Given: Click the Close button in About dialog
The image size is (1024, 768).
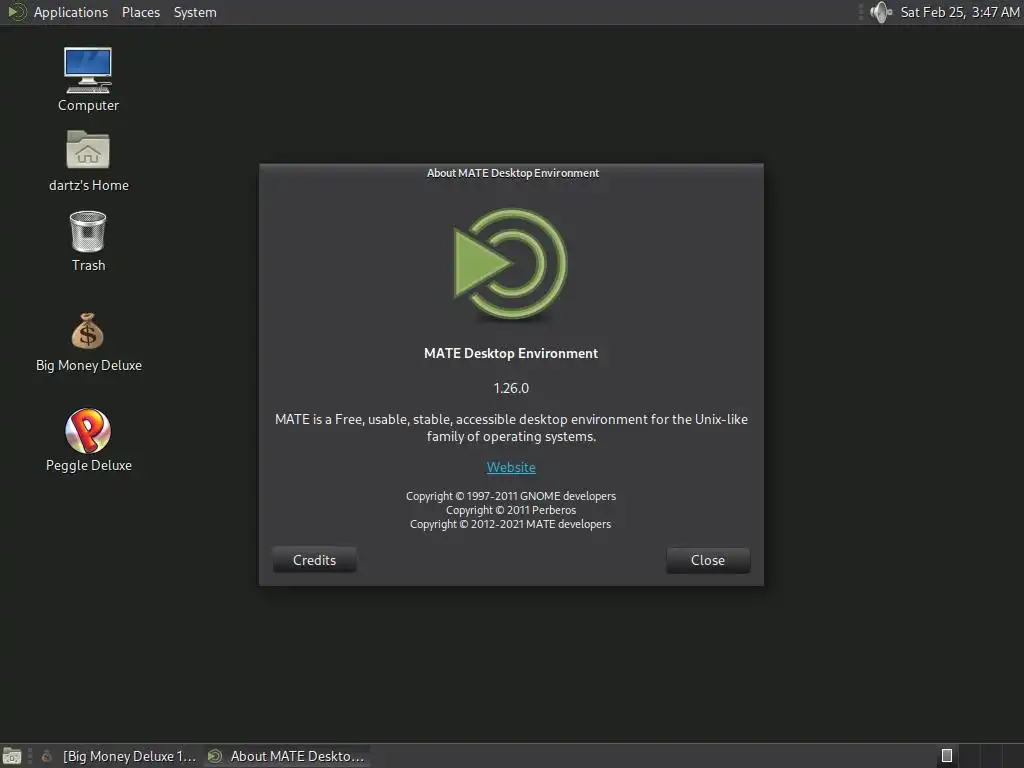Looking at the screenshot, I should 708,560.
